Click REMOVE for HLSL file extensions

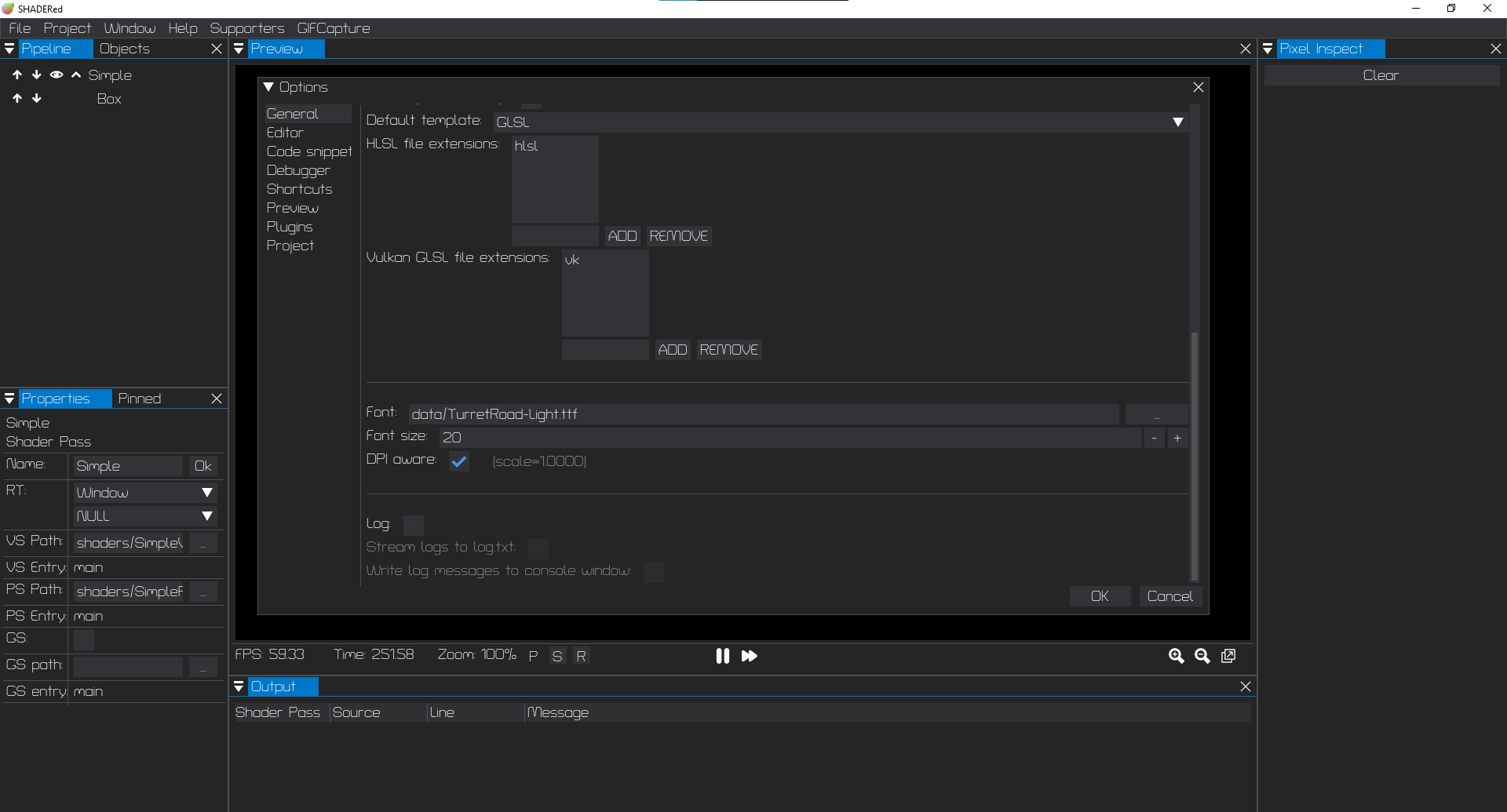(x=679, y=236)
